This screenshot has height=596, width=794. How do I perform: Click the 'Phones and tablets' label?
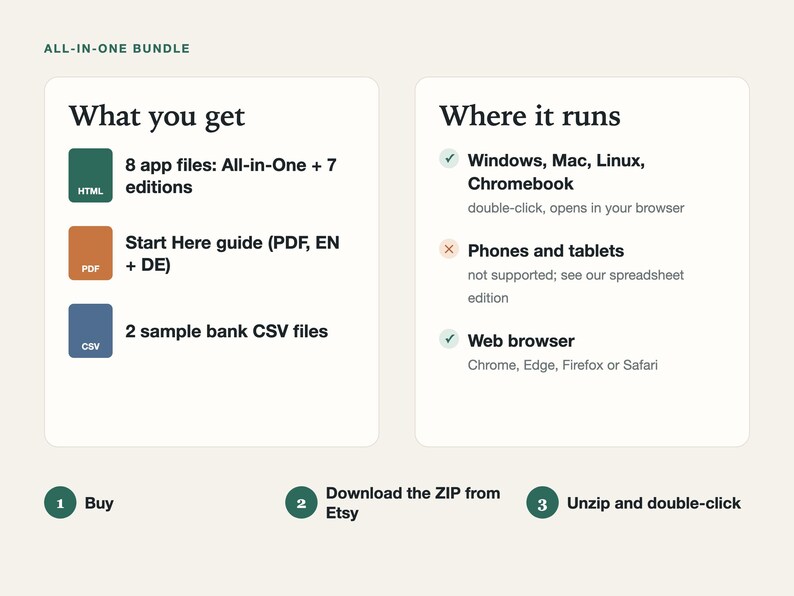[x=545, y=251]
